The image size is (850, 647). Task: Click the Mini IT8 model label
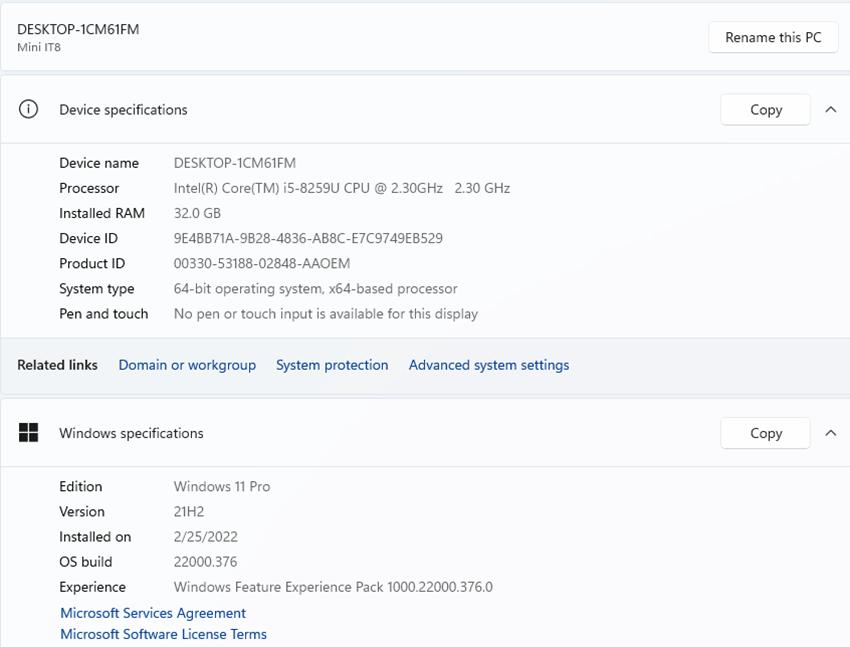[x=39, y=47]
